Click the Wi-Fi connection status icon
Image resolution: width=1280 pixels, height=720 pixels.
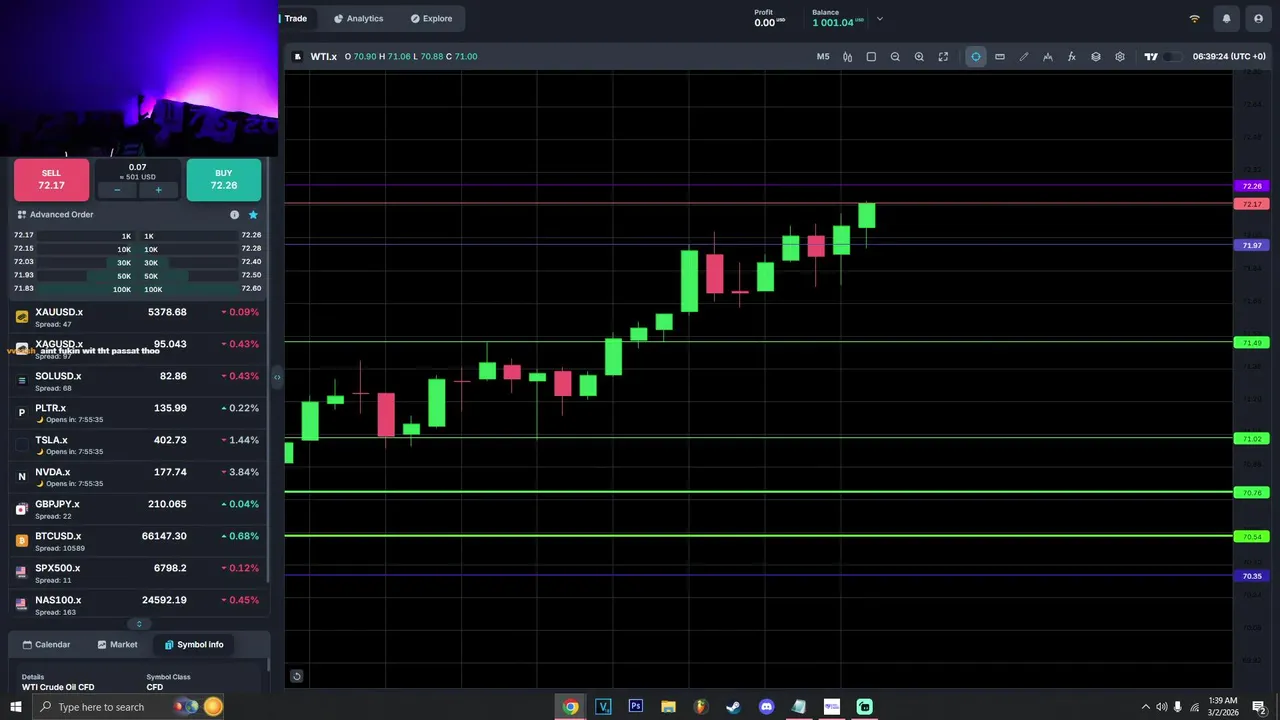point(1194,18)
